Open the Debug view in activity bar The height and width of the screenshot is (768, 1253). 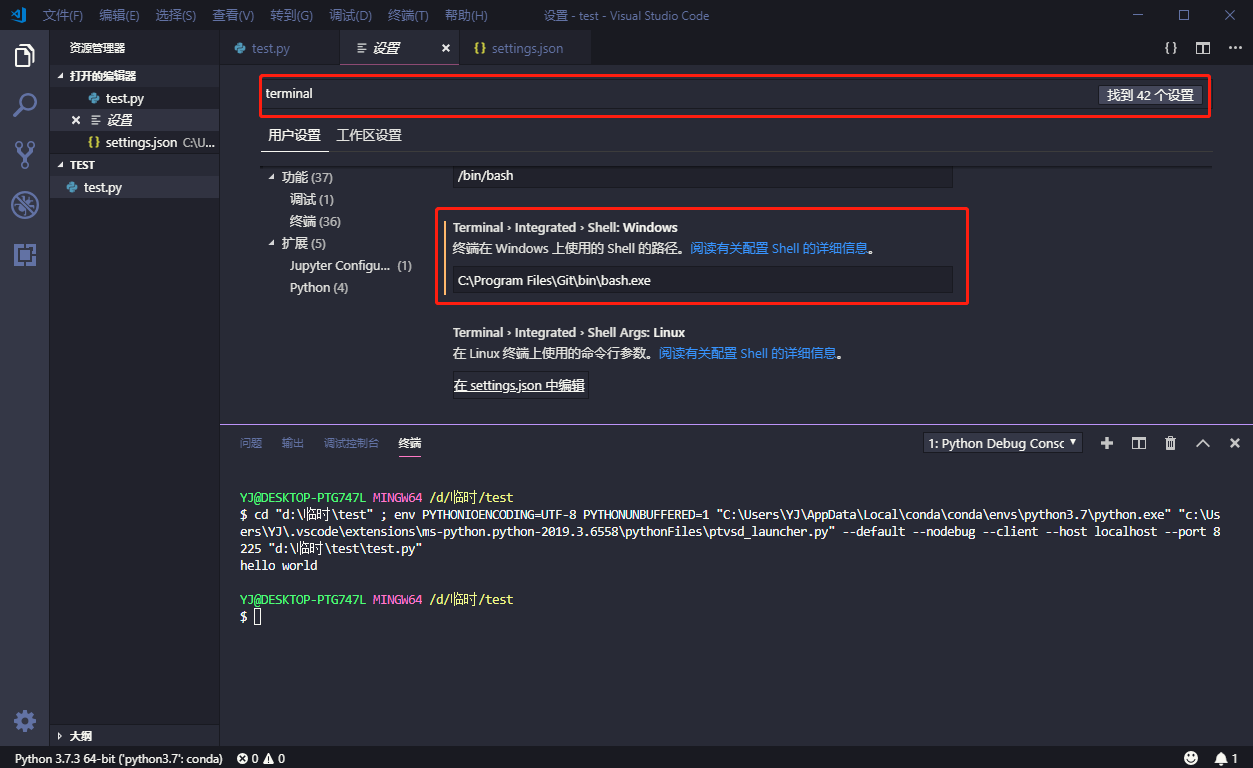click(25, 205)
